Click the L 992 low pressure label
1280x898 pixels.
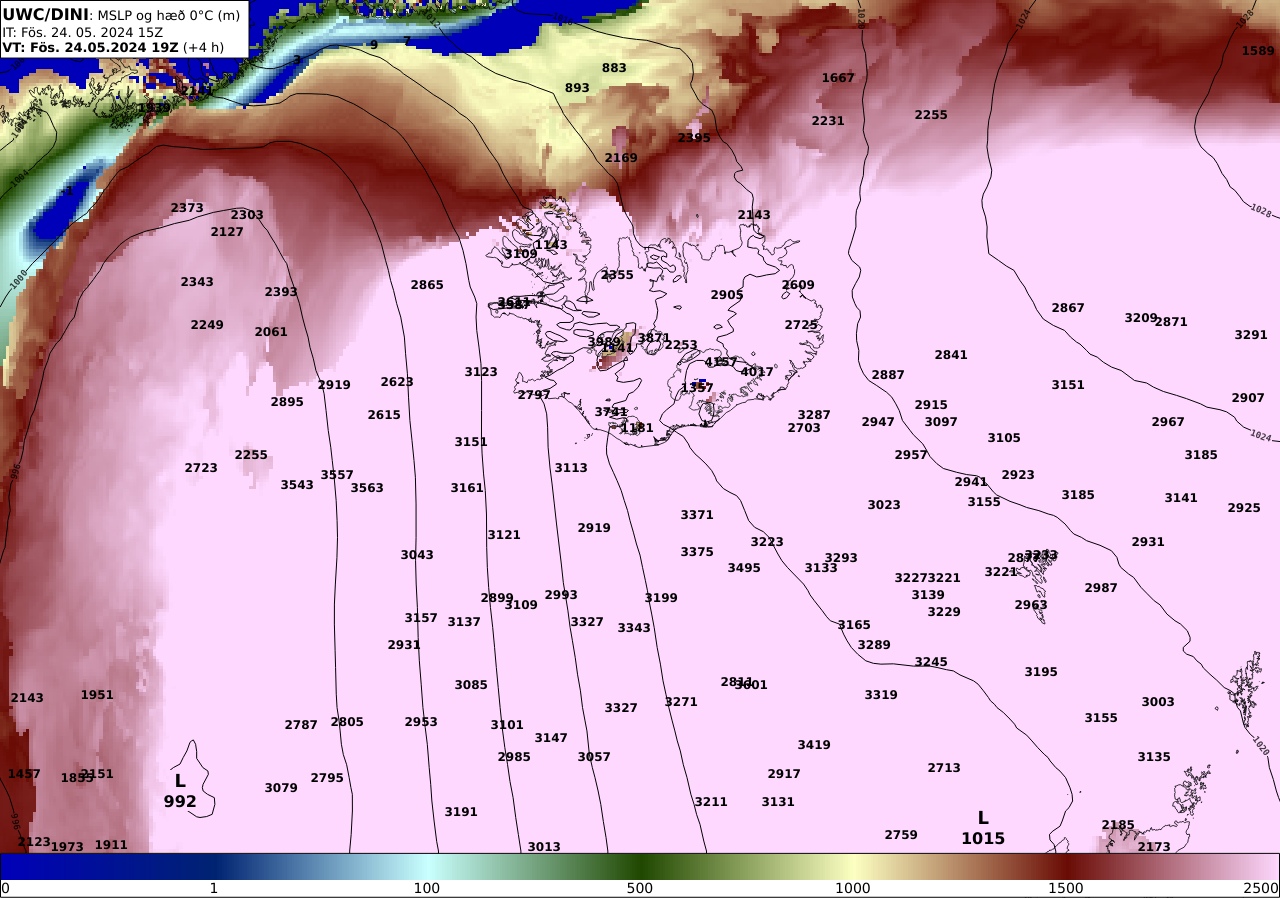tap(180, 791)
